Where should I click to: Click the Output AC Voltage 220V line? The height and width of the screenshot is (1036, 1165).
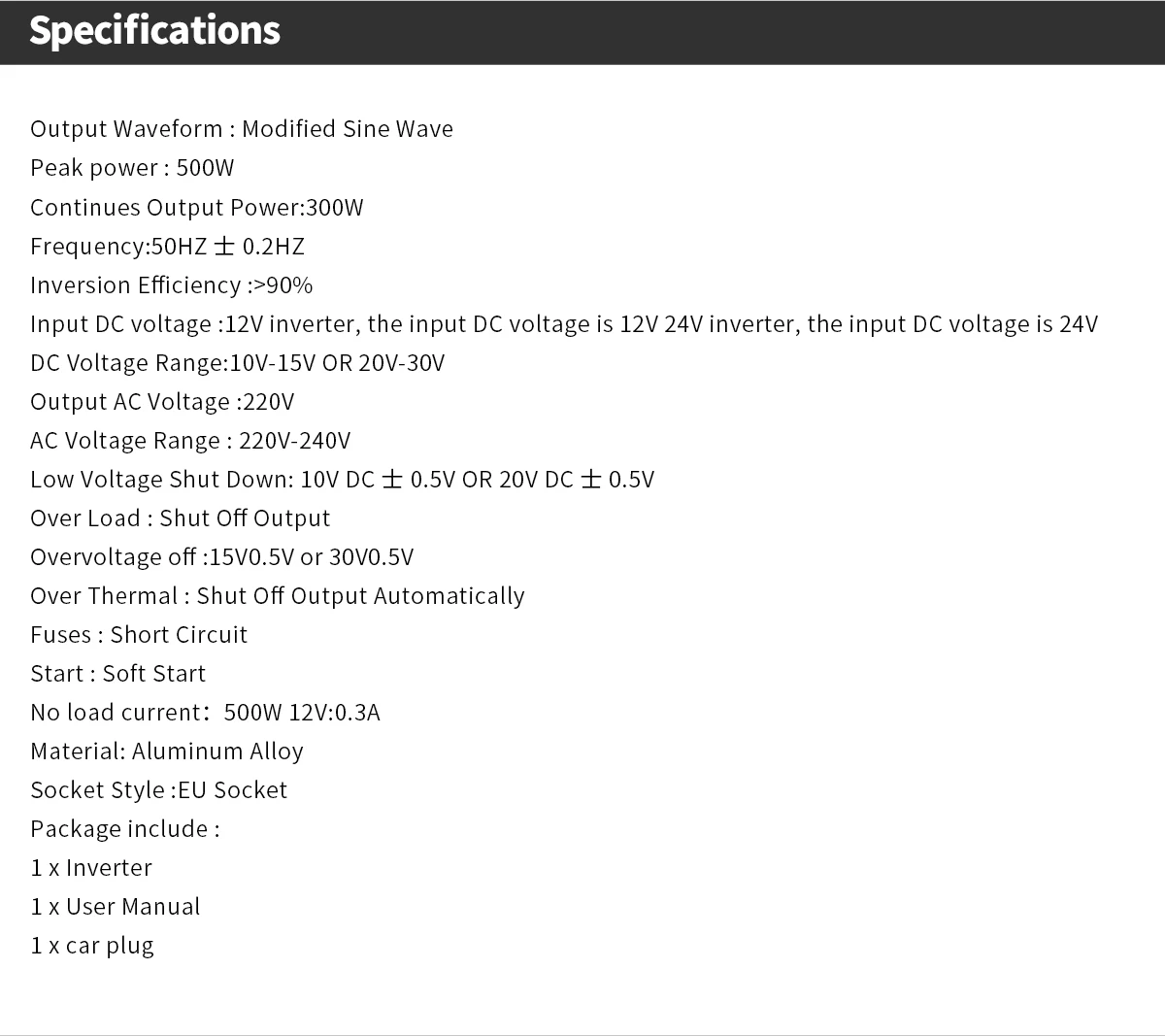tap(162, 402)
